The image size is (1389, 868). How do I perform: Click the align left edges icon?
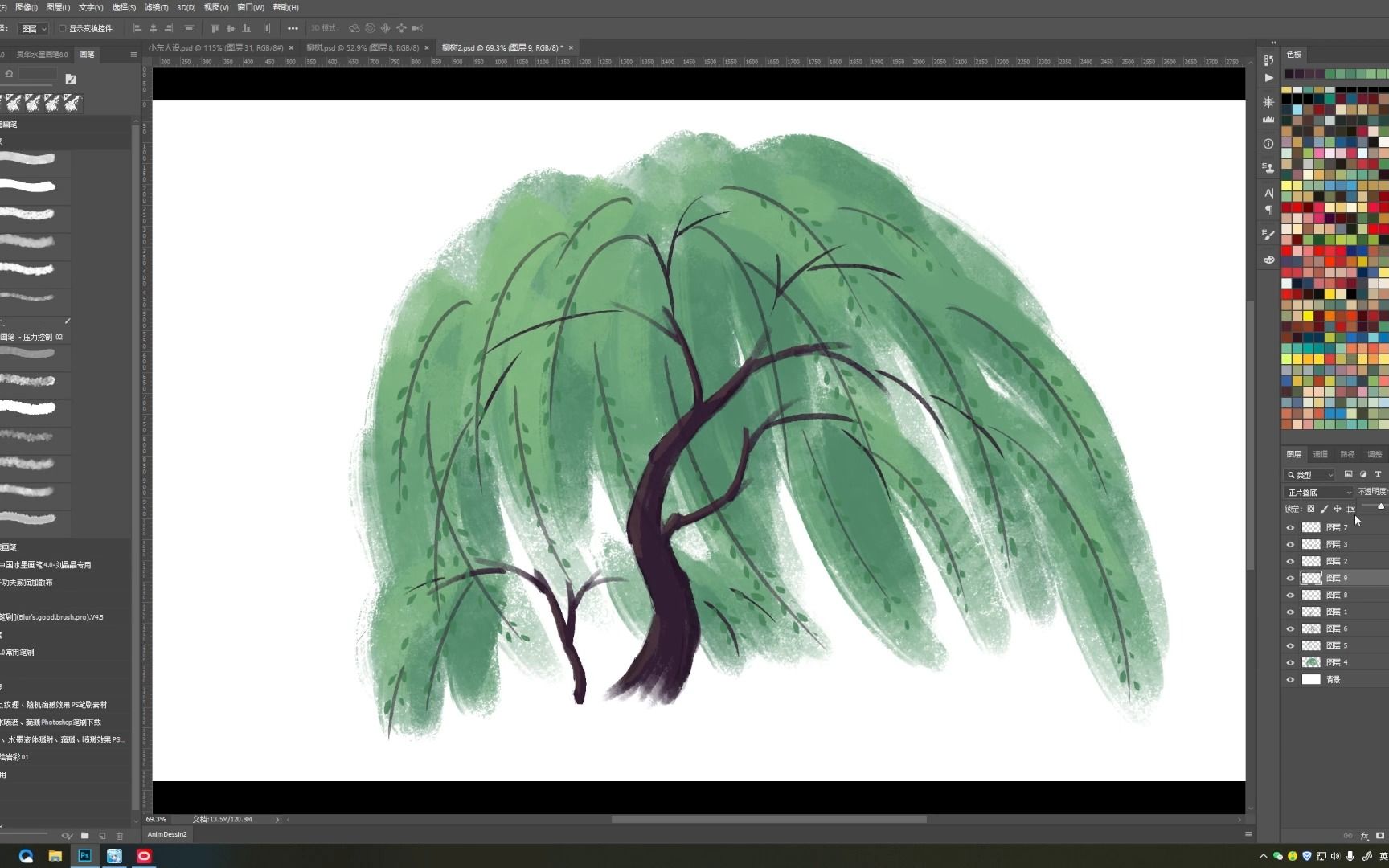[x=137, y=28]
